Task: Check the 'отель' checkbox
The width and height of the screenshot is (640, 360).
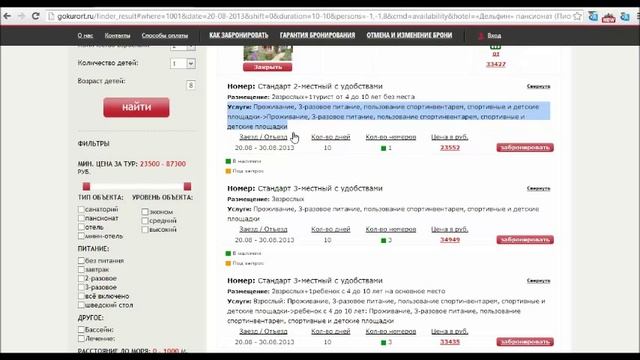Action: click(x=81, y=227)
